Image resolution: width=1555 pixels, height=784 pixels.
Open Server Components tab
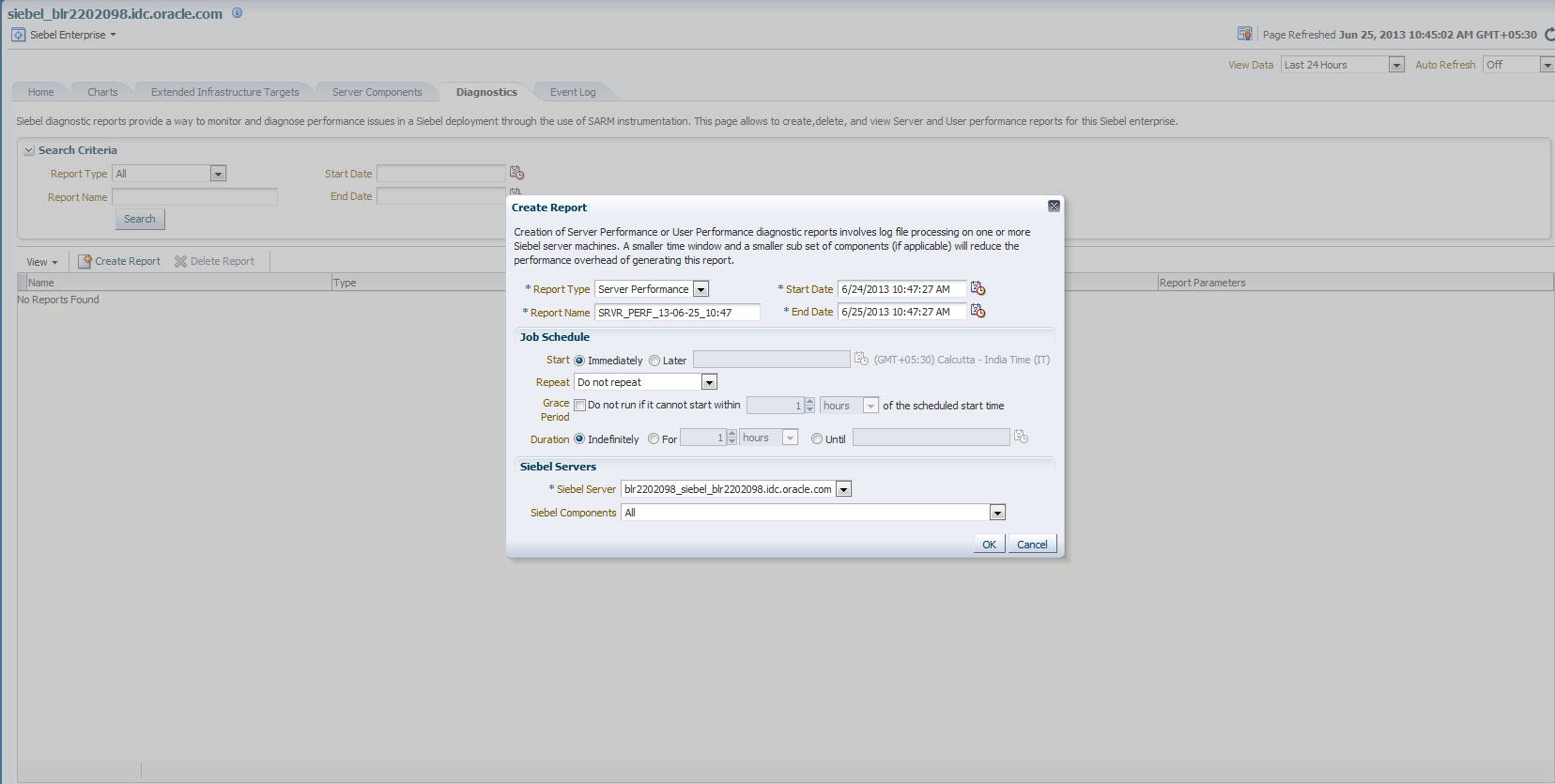point(377,92)
